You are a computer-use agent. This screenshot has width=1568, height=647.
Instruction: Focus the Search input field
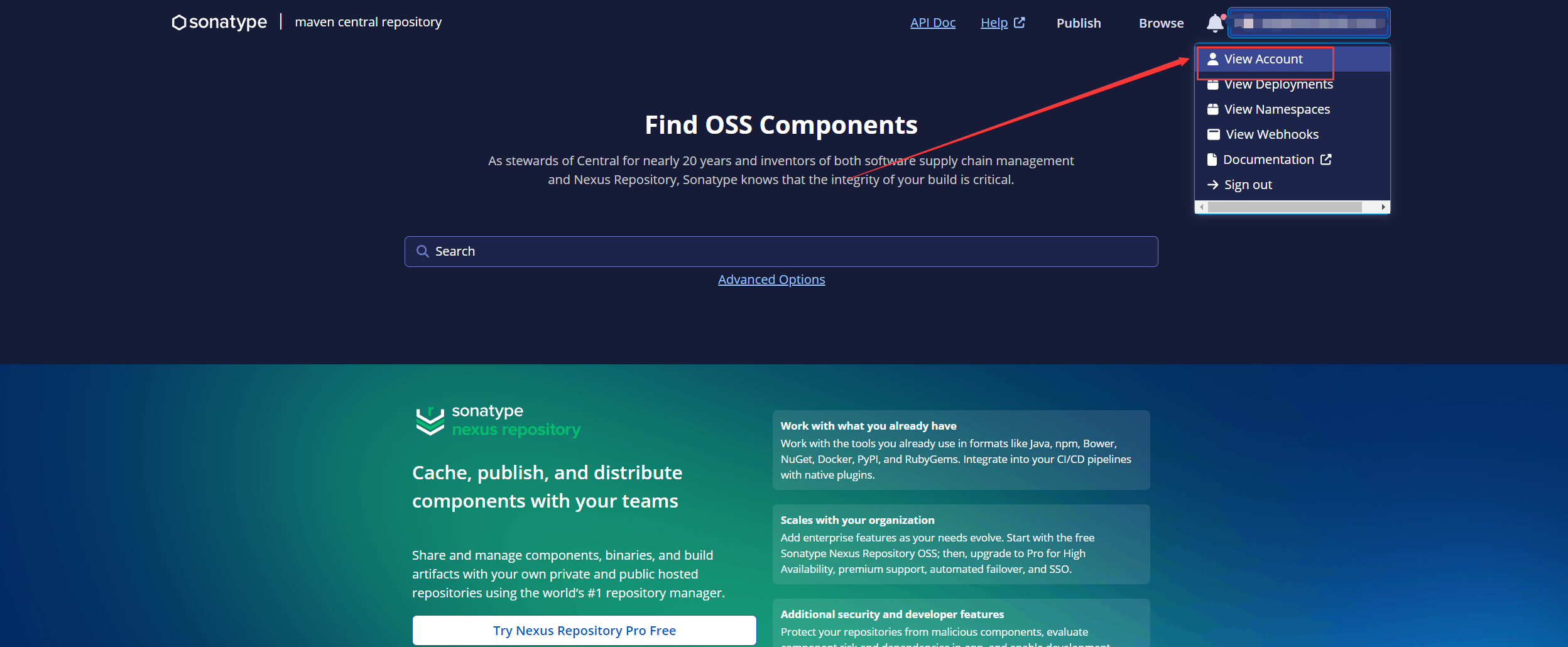(781, 251)
